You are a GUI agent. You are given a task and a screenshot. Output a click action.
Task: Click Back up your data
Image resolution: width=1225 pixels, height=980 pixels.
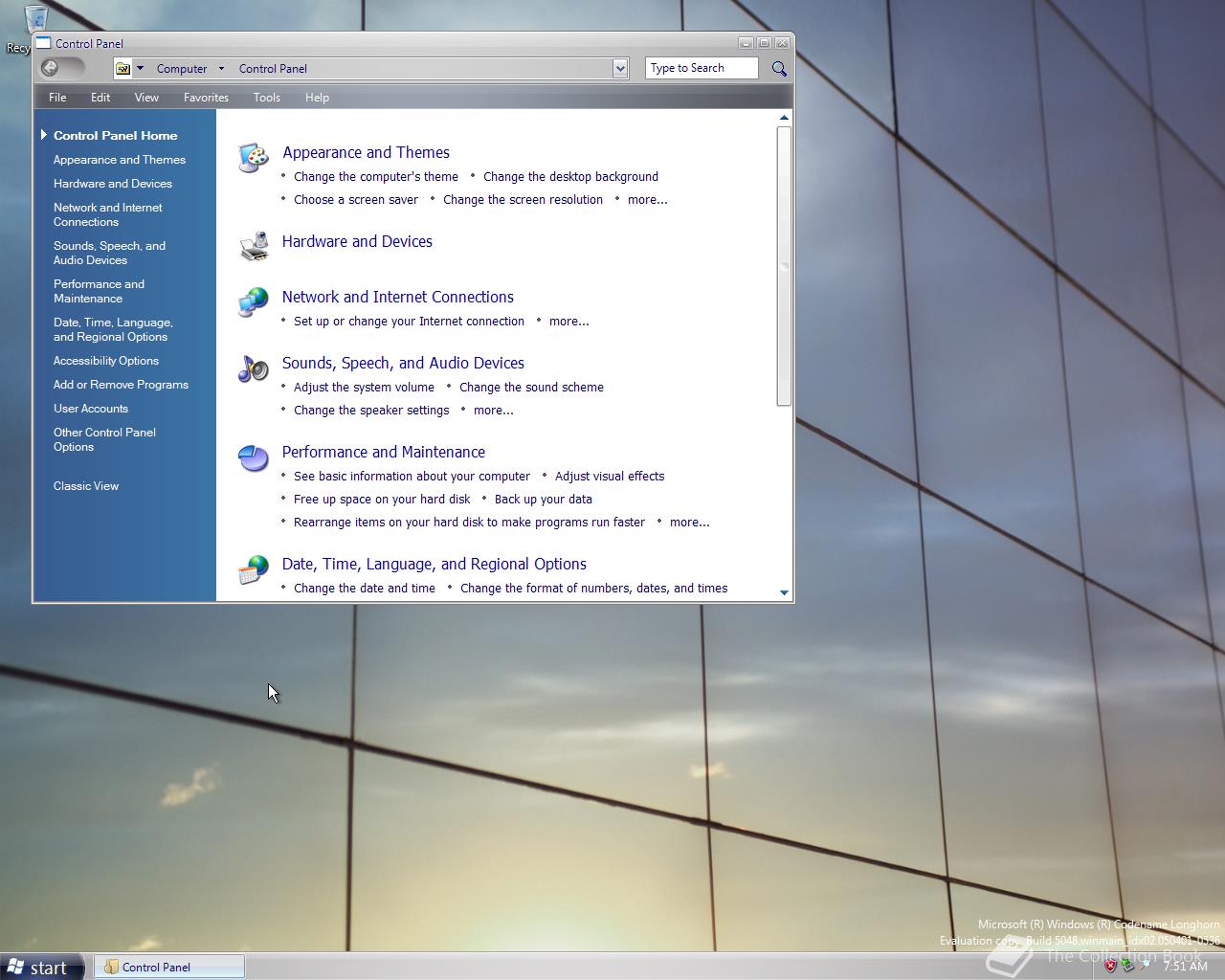(x=544, y=500)
